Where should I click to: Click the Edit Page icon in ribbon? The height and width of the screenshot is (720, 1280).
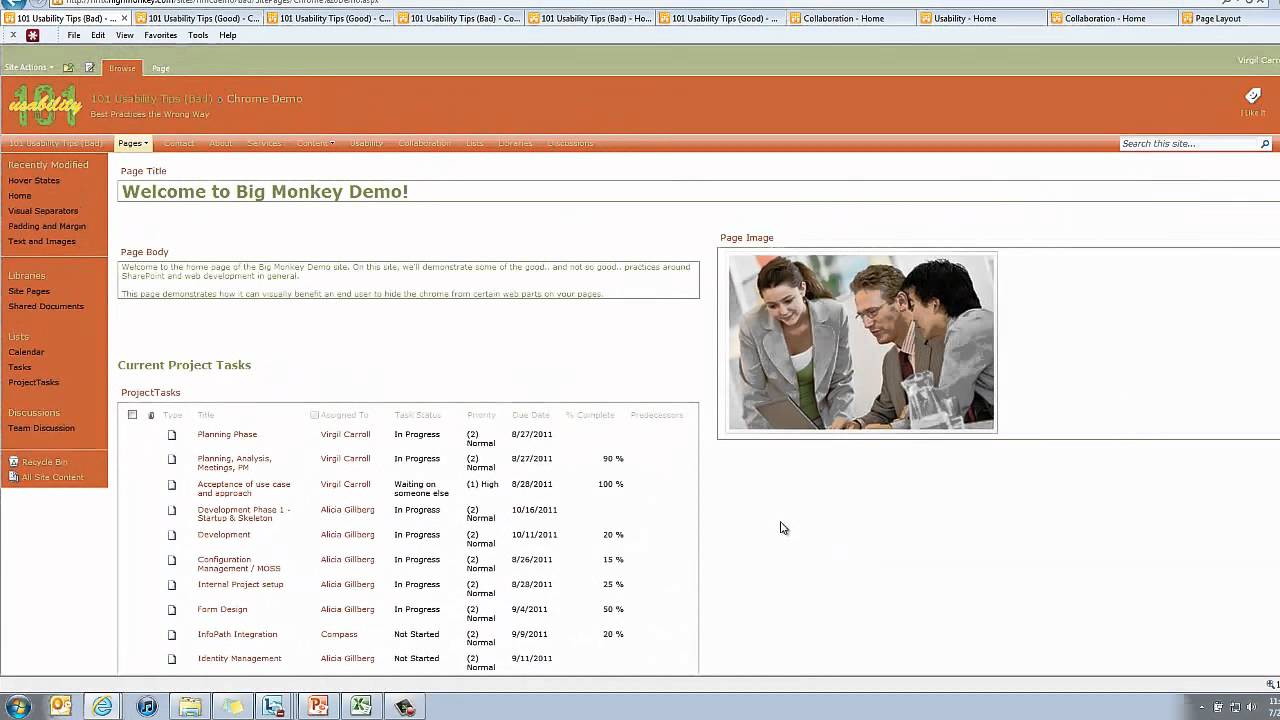click(89, 68)
